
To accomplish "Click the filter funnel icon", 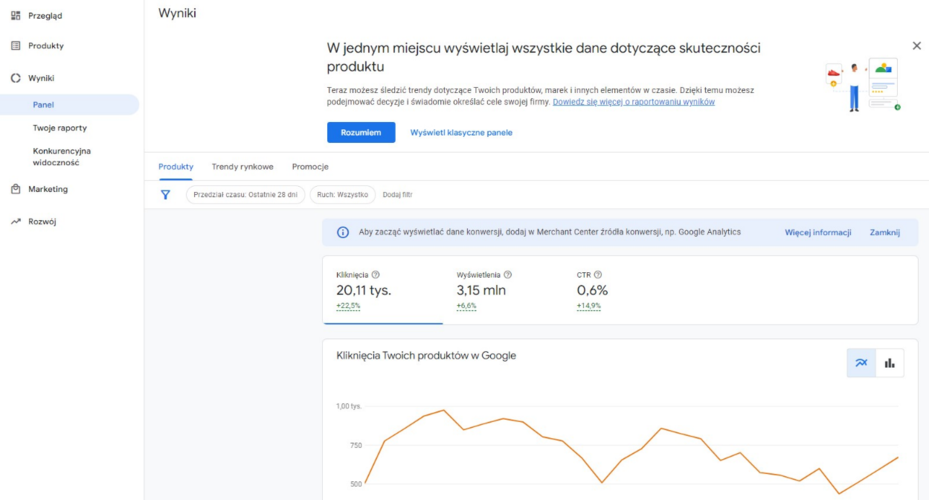I will coord(166,195).
